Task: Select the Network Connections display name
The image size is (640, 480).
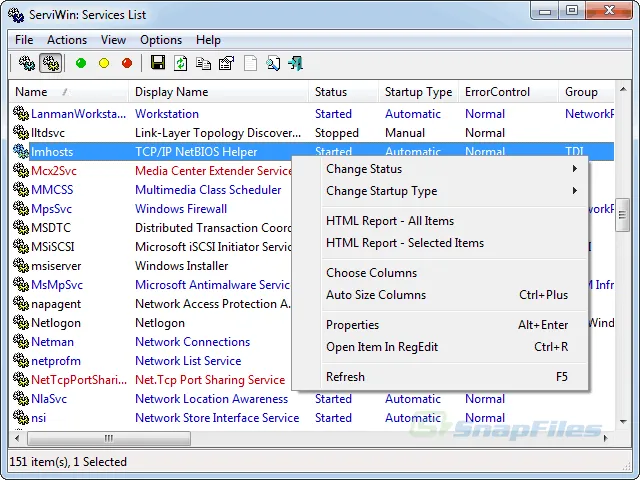Action: coord(192,342)
